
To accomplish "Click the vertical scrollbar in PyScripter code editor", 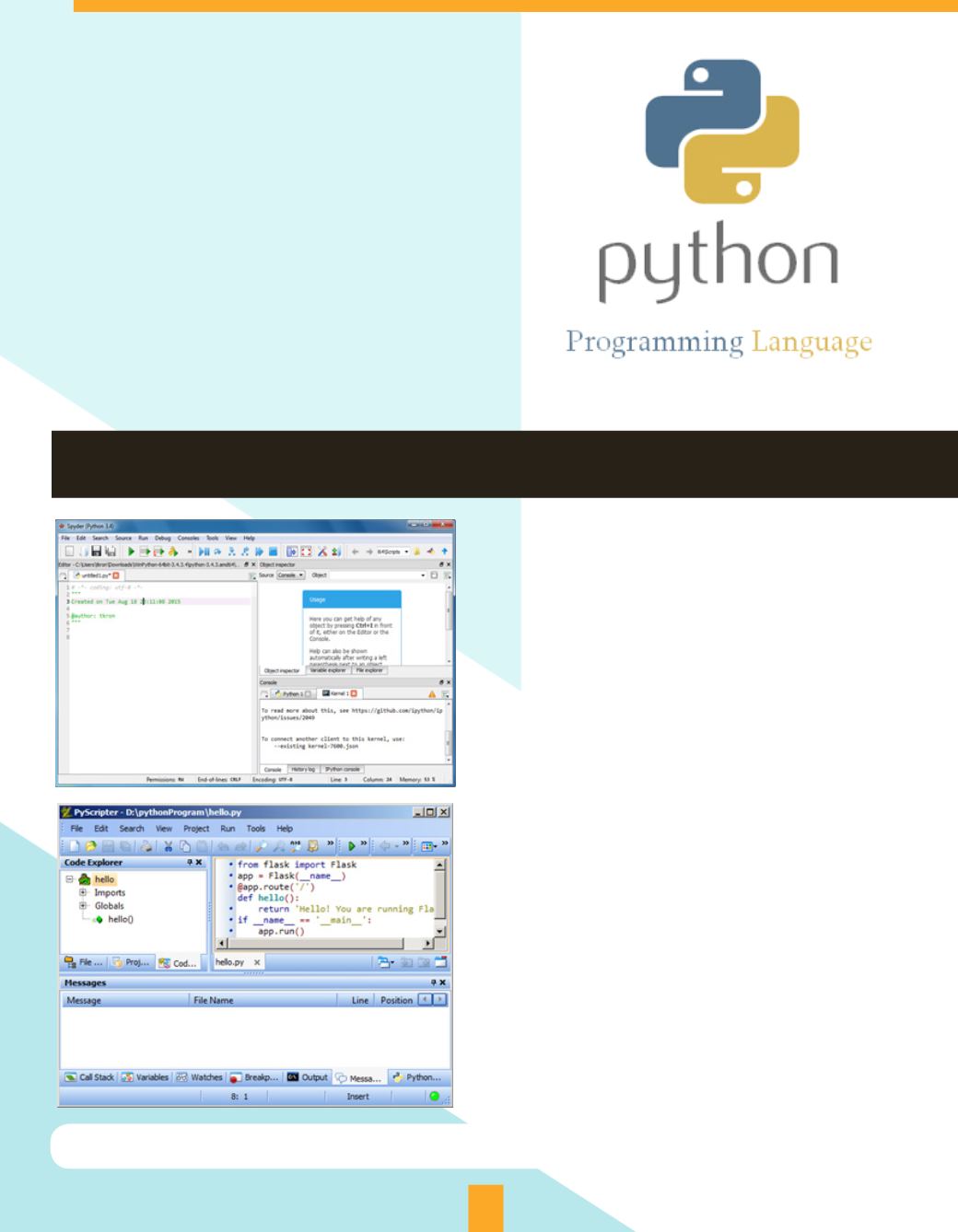I will [439, 898].
